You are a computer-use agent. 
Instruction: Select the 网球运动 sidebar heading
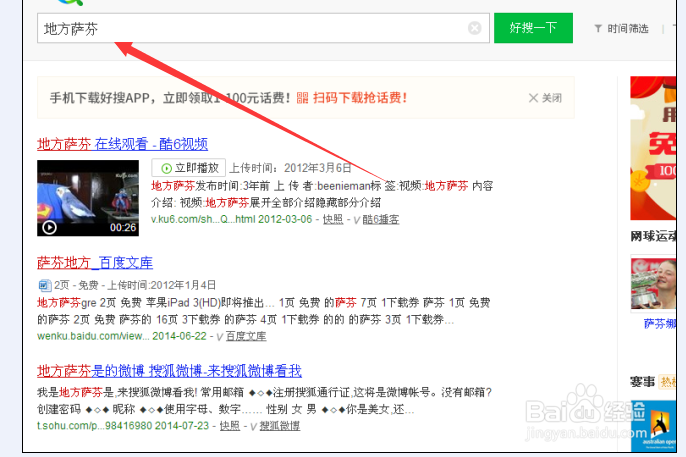tap(653, 237)
